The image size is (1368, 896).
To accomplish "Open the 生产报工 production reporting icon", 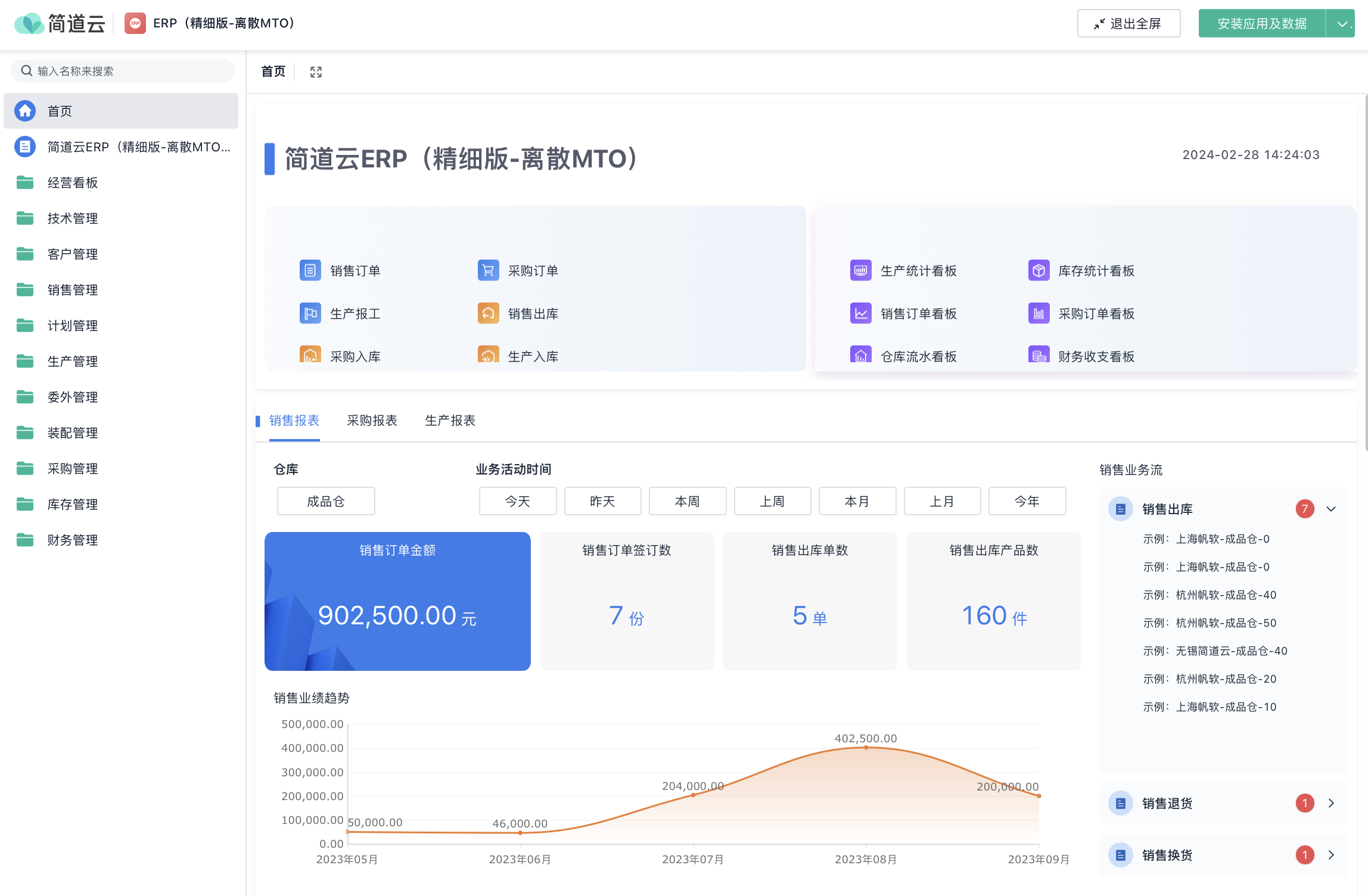I will (x=310, y=313).
